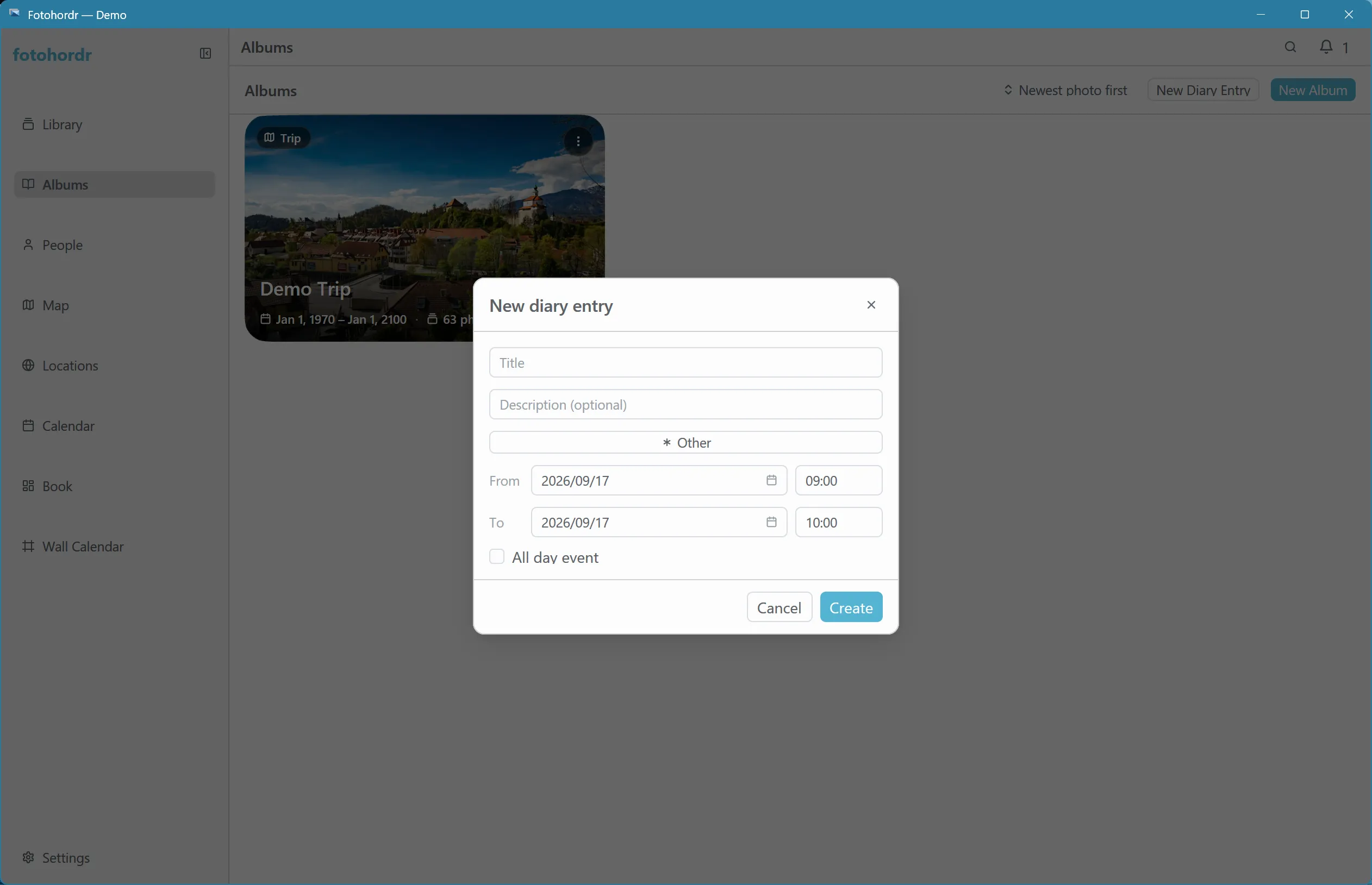Open Demo Trip album options menu
This screenshot has height=885, width=1372.
[578, 141]
